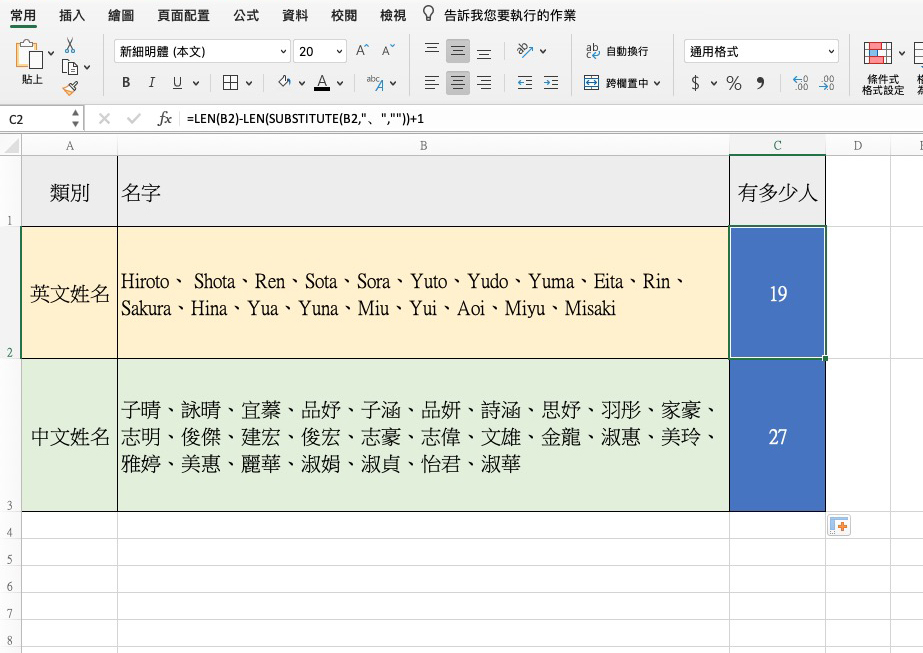Switch to the 公式 ribbon tab
This screenshot has height=653, width=923.
pos(244,15)
